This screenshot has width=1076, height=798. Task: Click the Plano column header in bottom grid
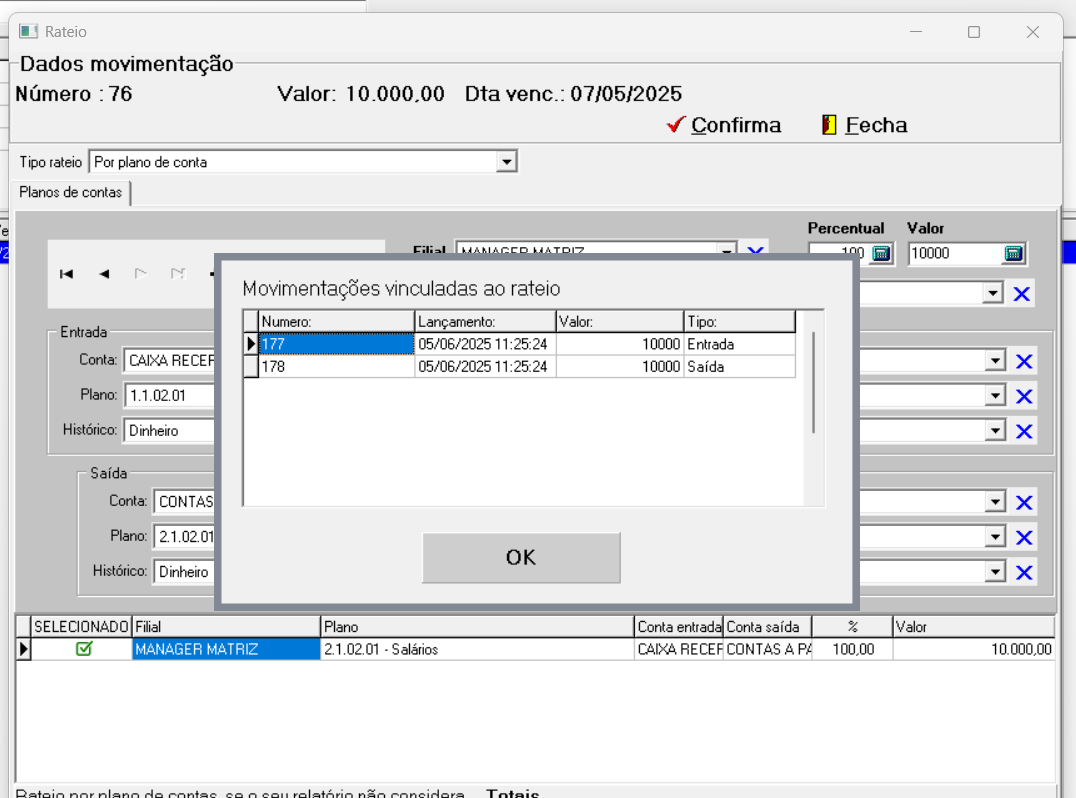[x=478, y=626]
